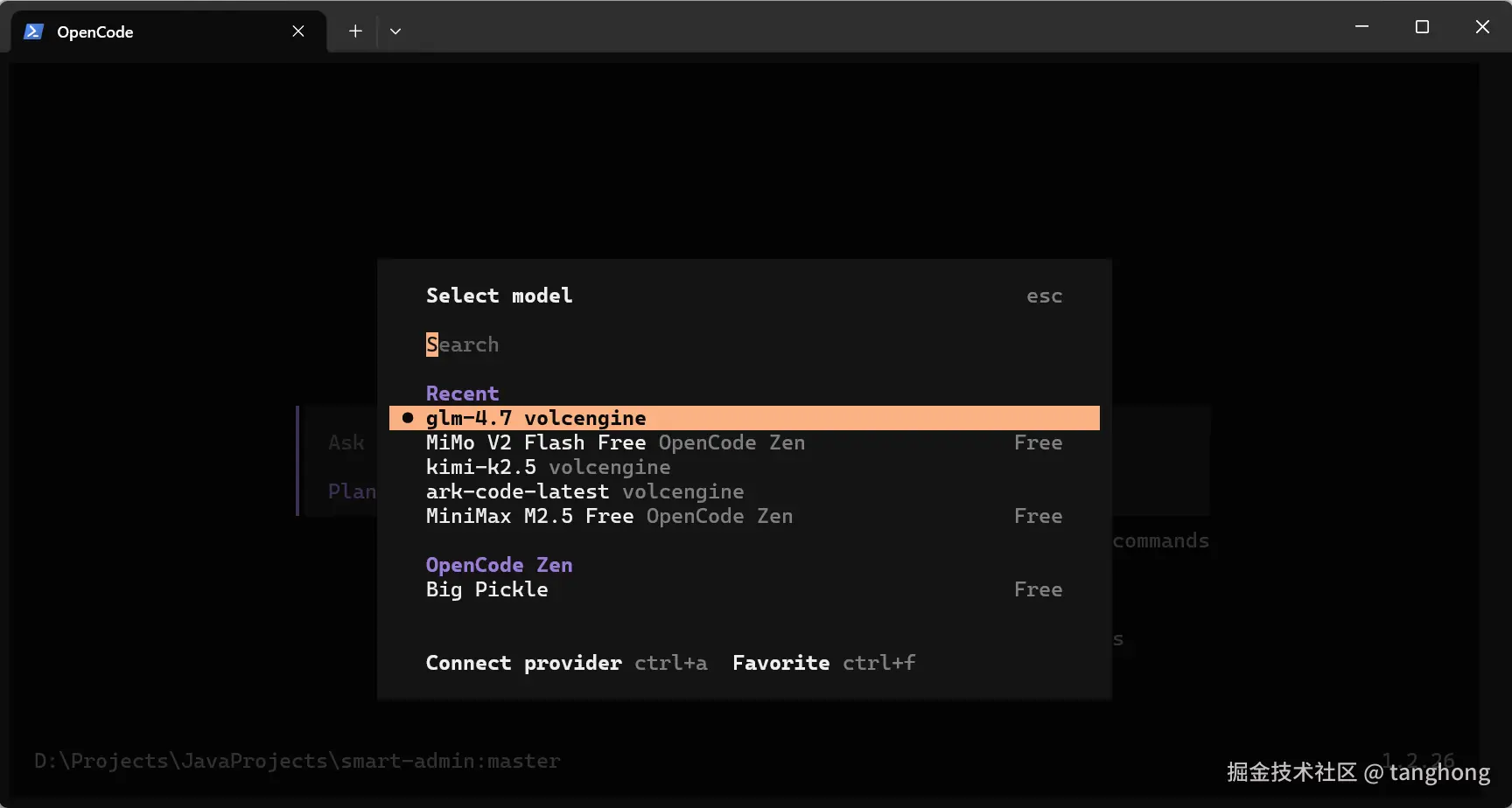The width and height of the screenshot is (1512, 808).
Task: Open a new terminal tab
Action: click(x=355, y=31)
